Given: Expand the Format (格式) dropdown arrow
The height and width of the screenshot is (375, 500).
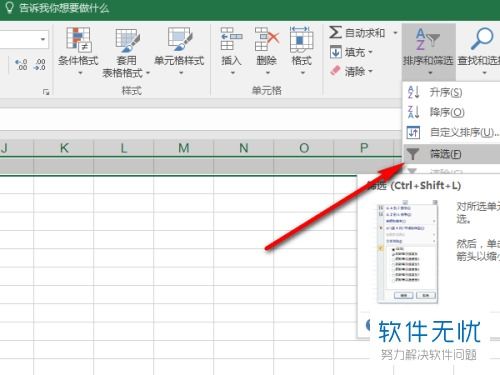Looking at the screenshot, I should click(303, 73).
